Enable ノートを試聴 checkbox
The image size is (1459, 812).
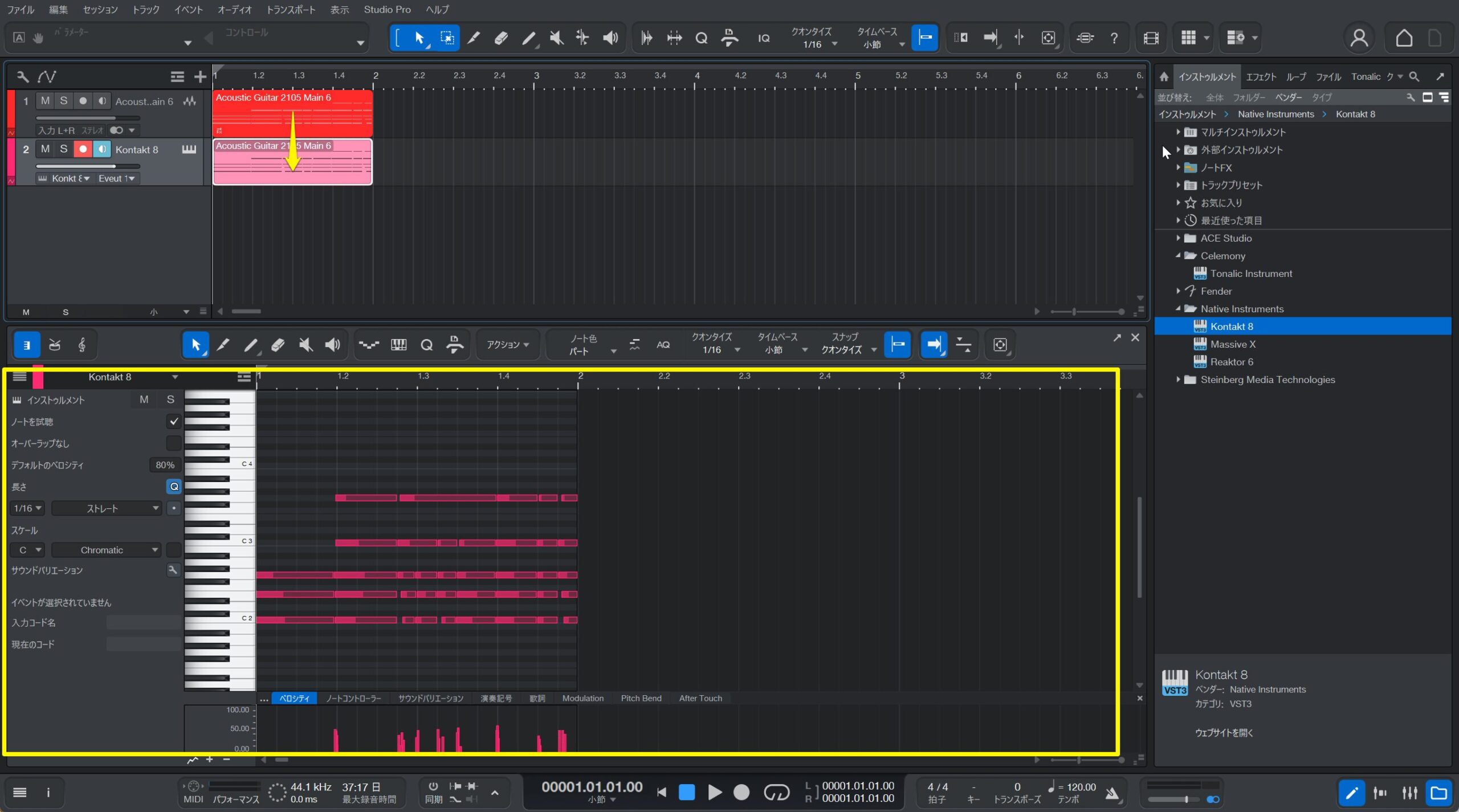click(174, 422)
